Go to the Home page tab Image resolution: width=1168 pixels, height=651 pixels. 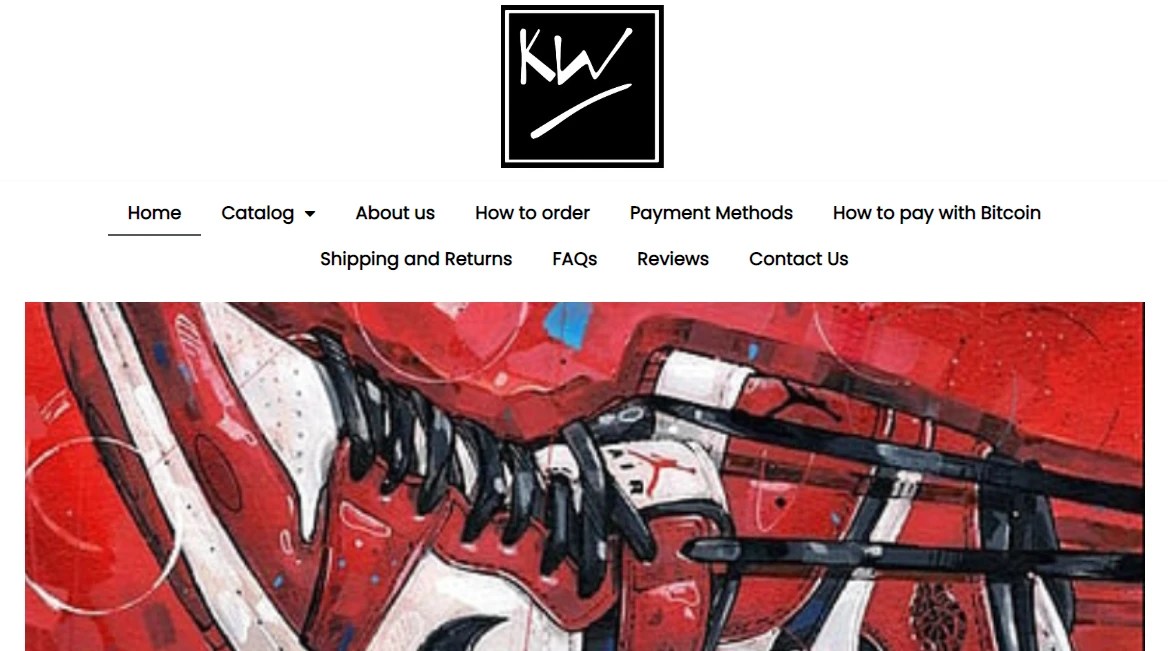tap(154, 213)
